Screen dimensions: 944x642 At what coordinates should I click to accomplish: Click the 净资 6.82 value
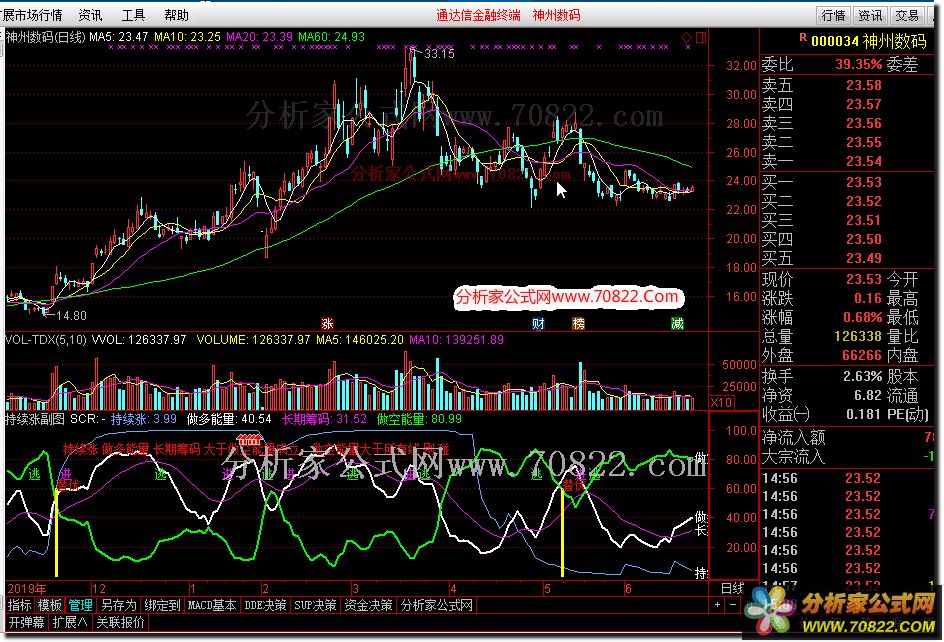[868, 396]
